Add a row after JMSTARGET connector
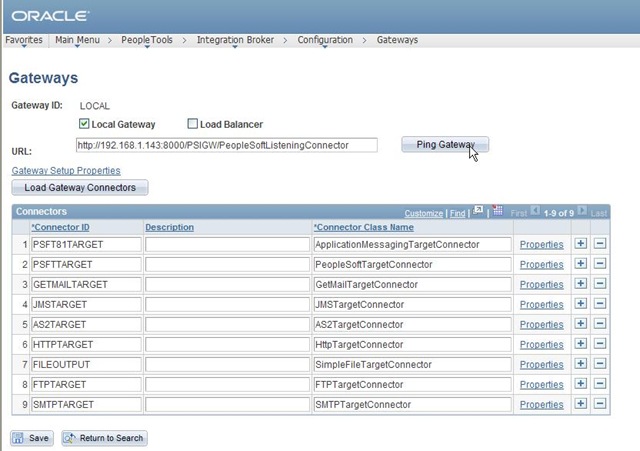Screen dimensions: 640x451 pyautogui.click(x=580, y=304)
